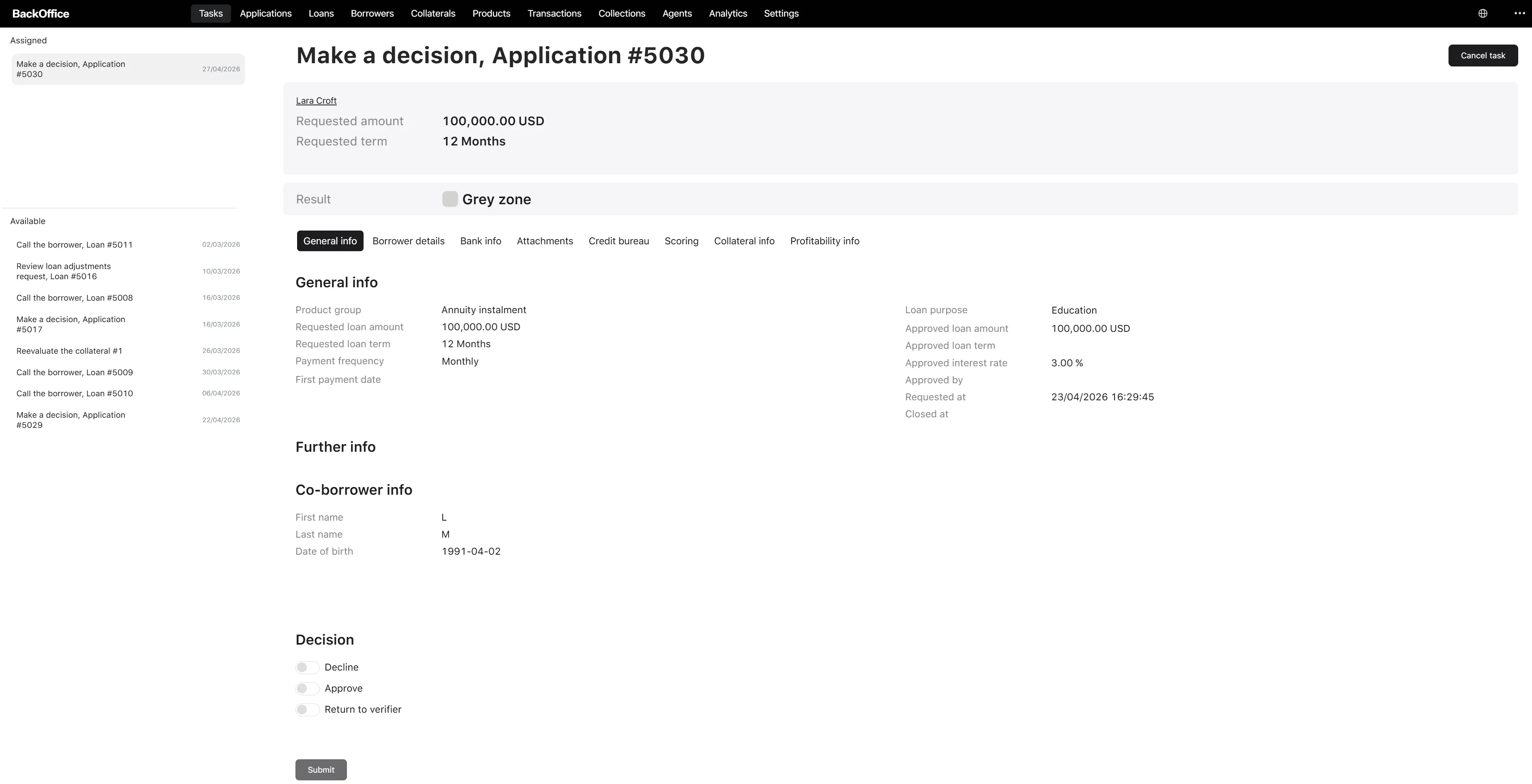Click the Cancel task button
Viewport: 1532px width, 784px height.
pos(1483,55)
